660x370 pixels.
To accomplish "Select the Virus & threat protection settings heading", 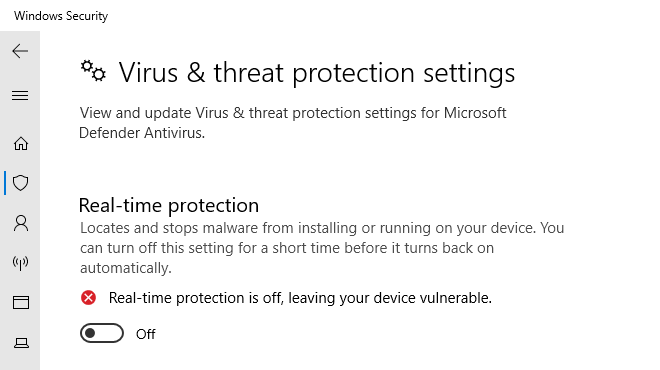I will (317, 73).
